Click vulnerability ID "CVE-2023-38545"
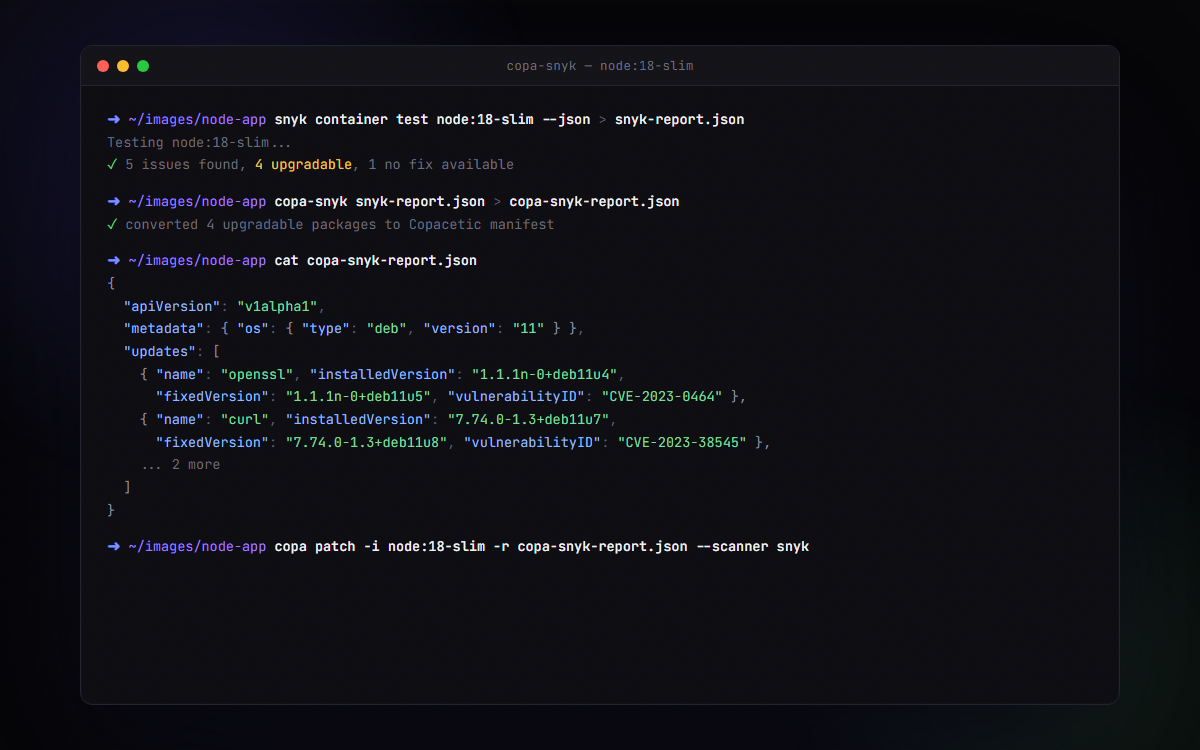Viewport: 1200px width, 750px height. point(682,443)
